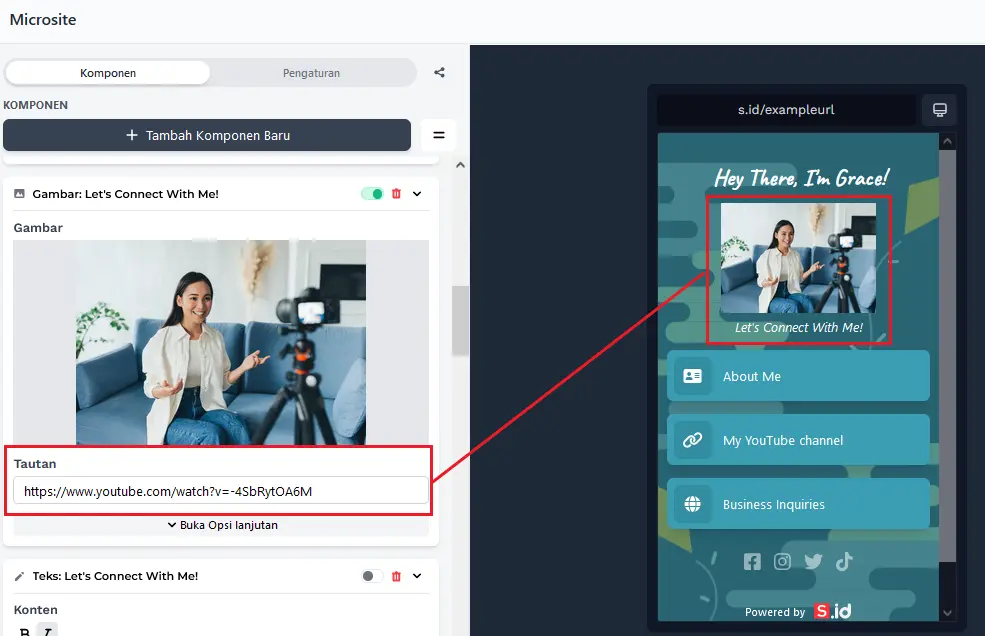Screen dimensions: 985x636
Task: Delete the Teks component with trash icon
Action: (396, 576)
